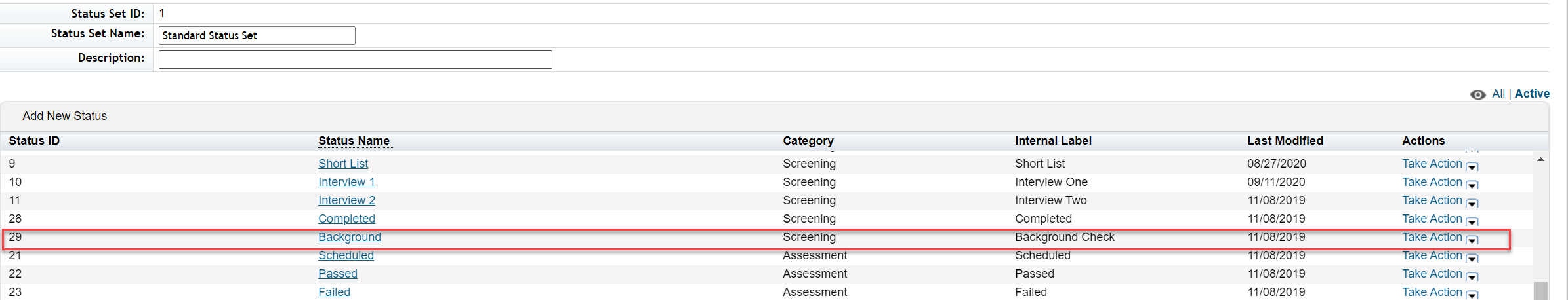1568x300 pixels.
Task: Click dropdown arrow icon in Failed row
Action: [x=1472, y=295]
